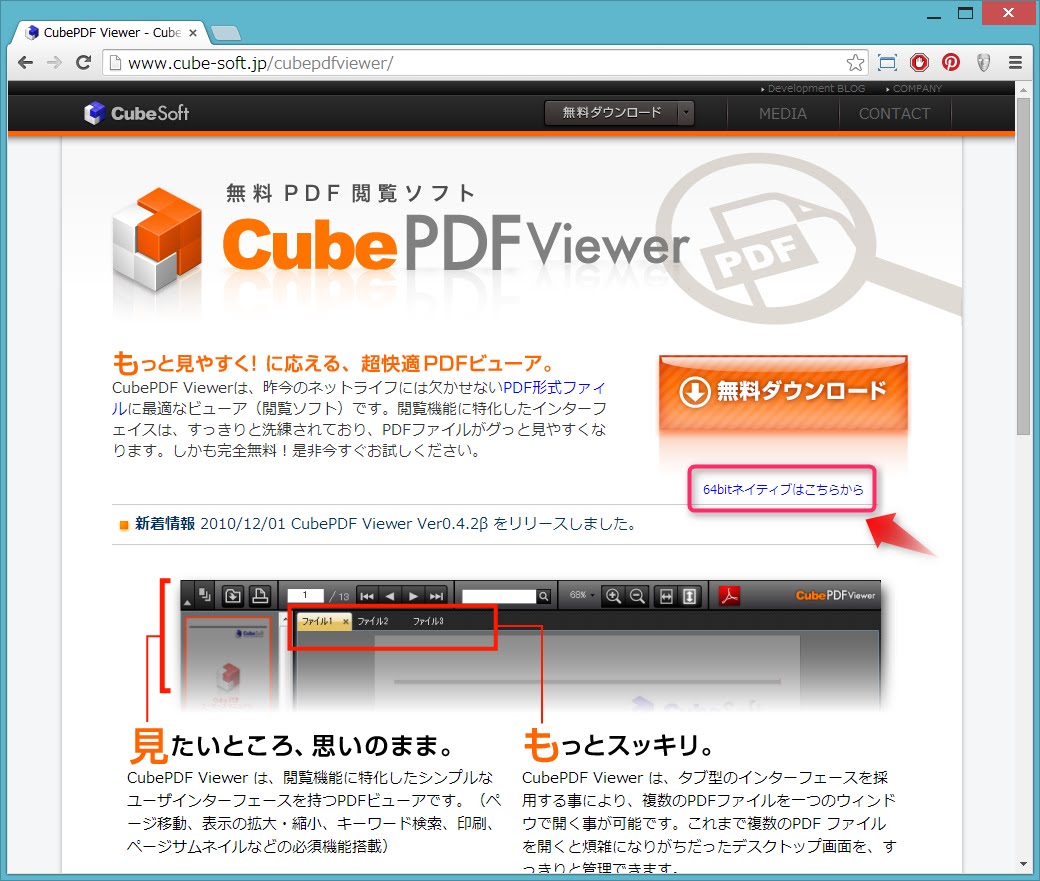1040x881 pixels.
Task: Click the 68% zoom dropdown in screenshot
Action: point(582,595)
